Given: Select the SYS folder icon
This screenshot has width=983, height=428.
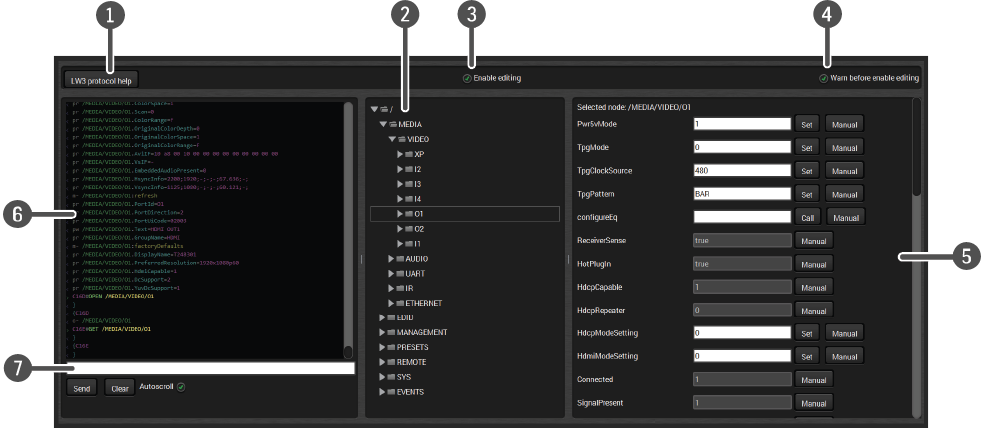Looking at the screenshot, I should point(391,377).
